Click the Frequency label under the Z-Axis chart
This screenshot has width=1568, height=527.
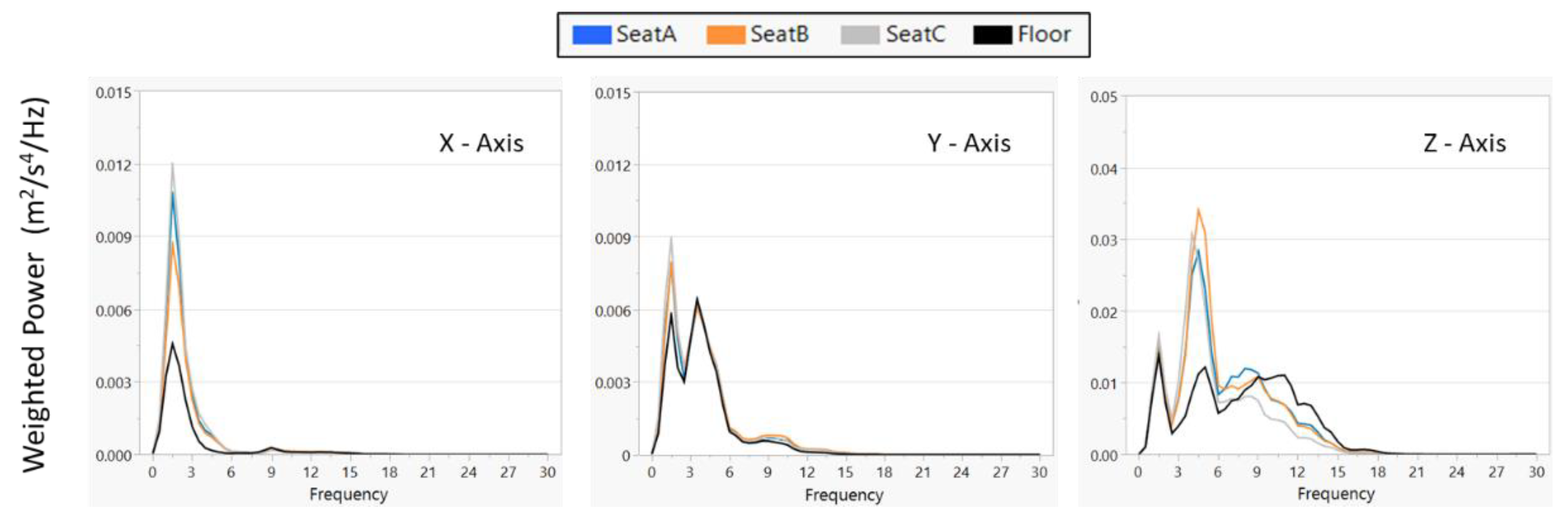[x=1336, y=494]
